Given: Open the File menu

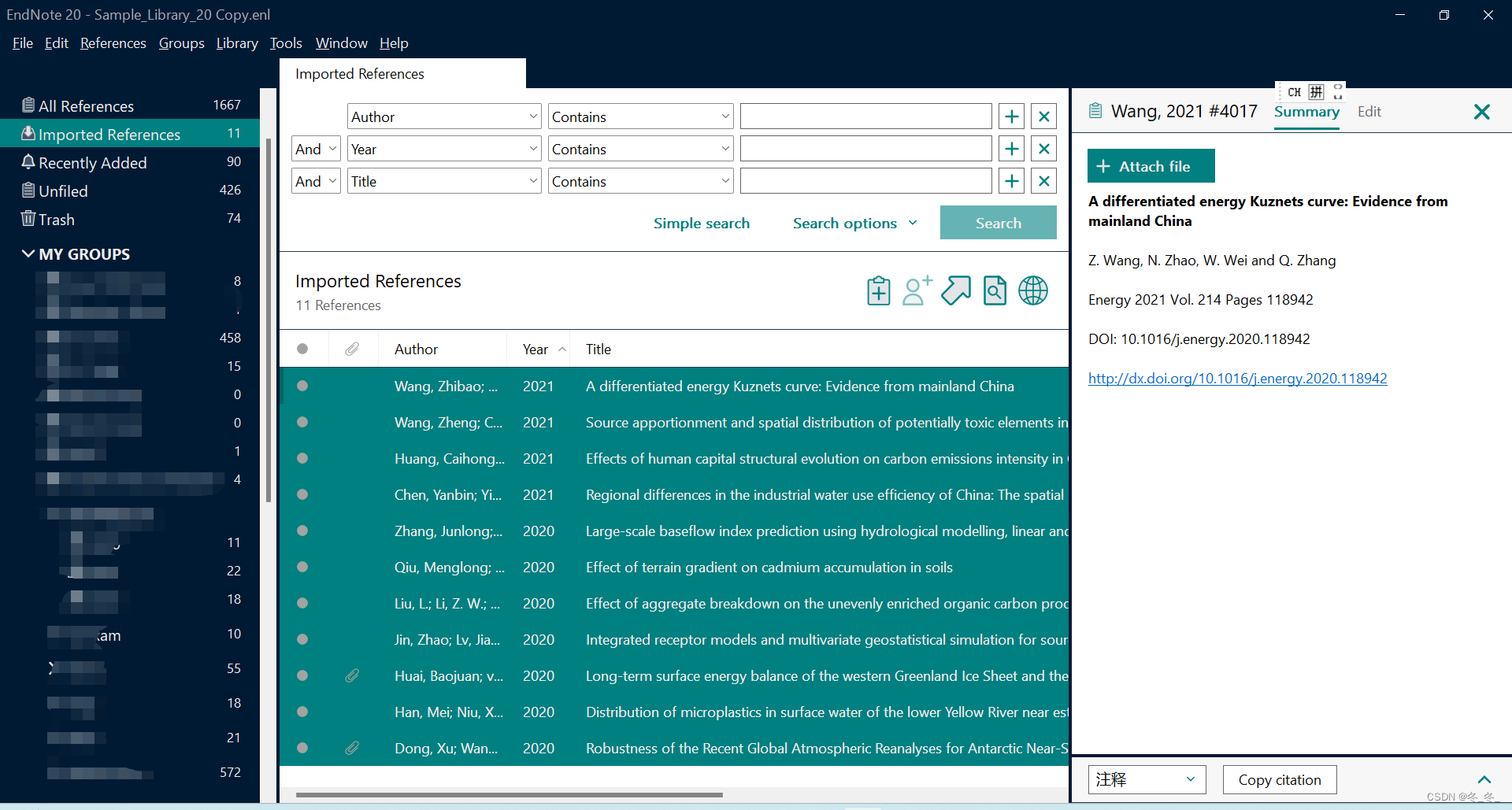Looking at the screenshot, I should coord(23,43).
